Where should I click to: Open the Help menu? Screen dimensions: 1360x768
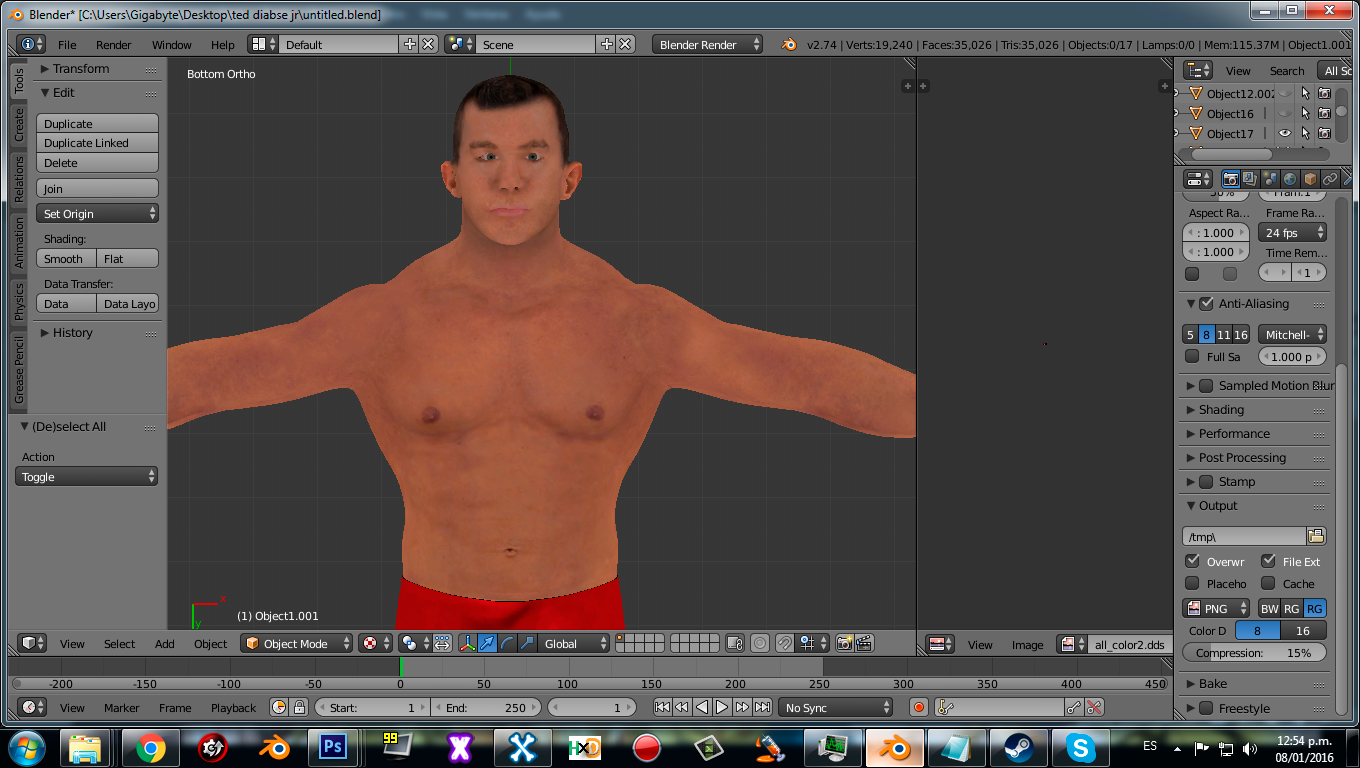(222, 45)
